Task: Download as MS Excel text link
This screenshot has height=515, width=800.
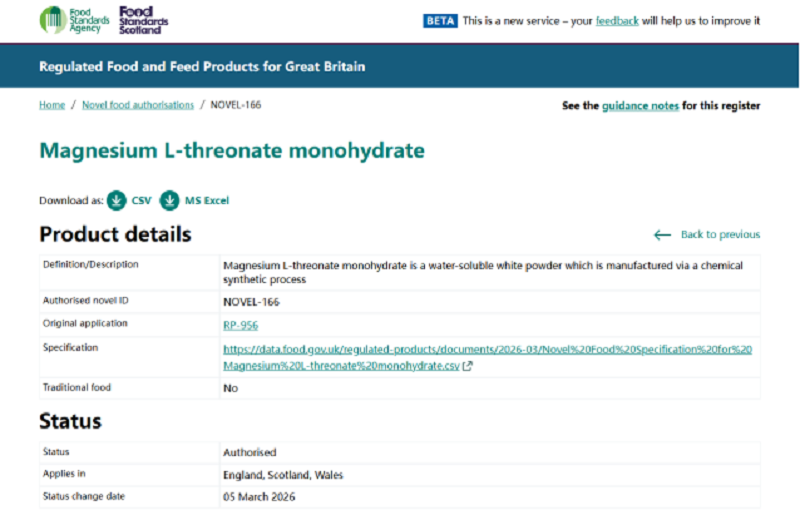Action: [x=206, y=201]
